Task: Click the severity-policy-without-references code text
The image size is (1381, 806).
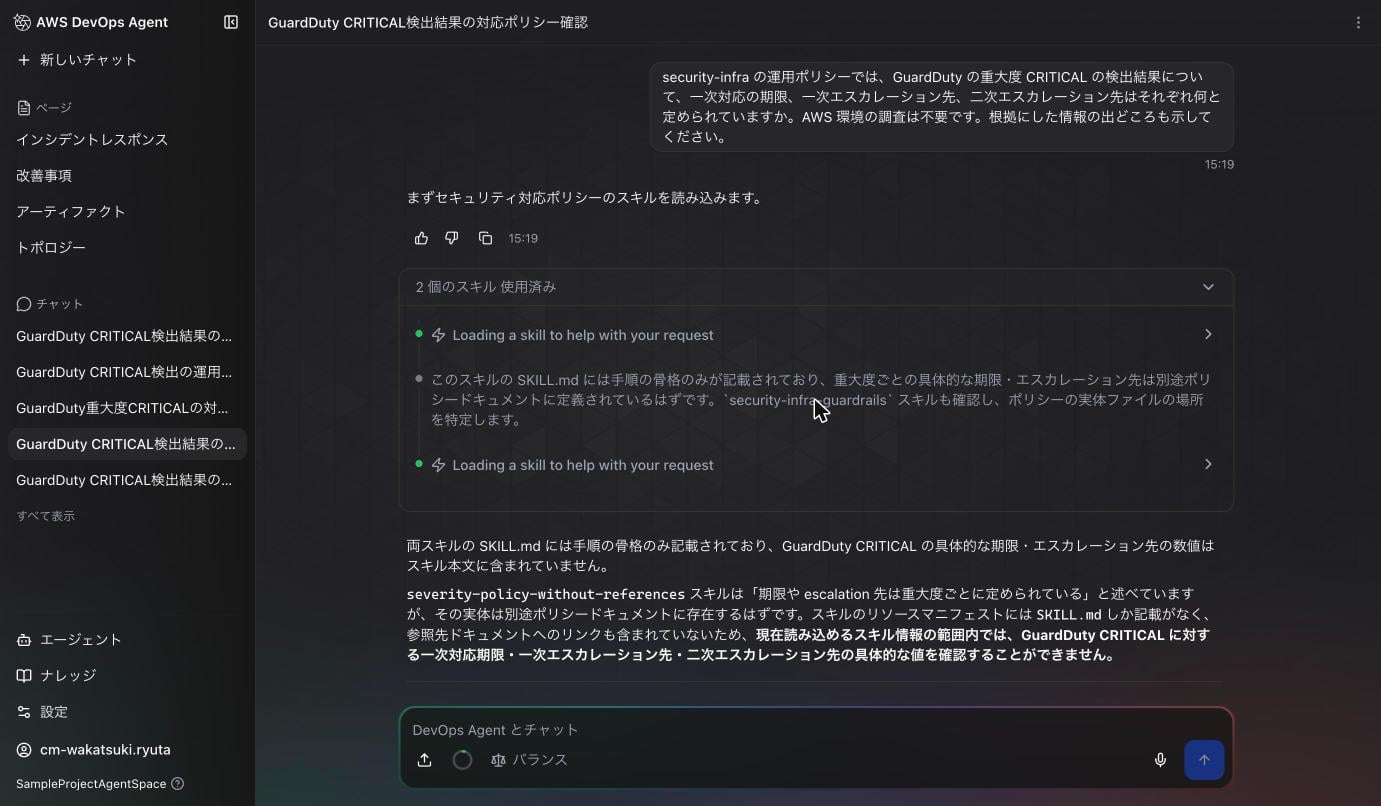Action: [x=546, y=594]
